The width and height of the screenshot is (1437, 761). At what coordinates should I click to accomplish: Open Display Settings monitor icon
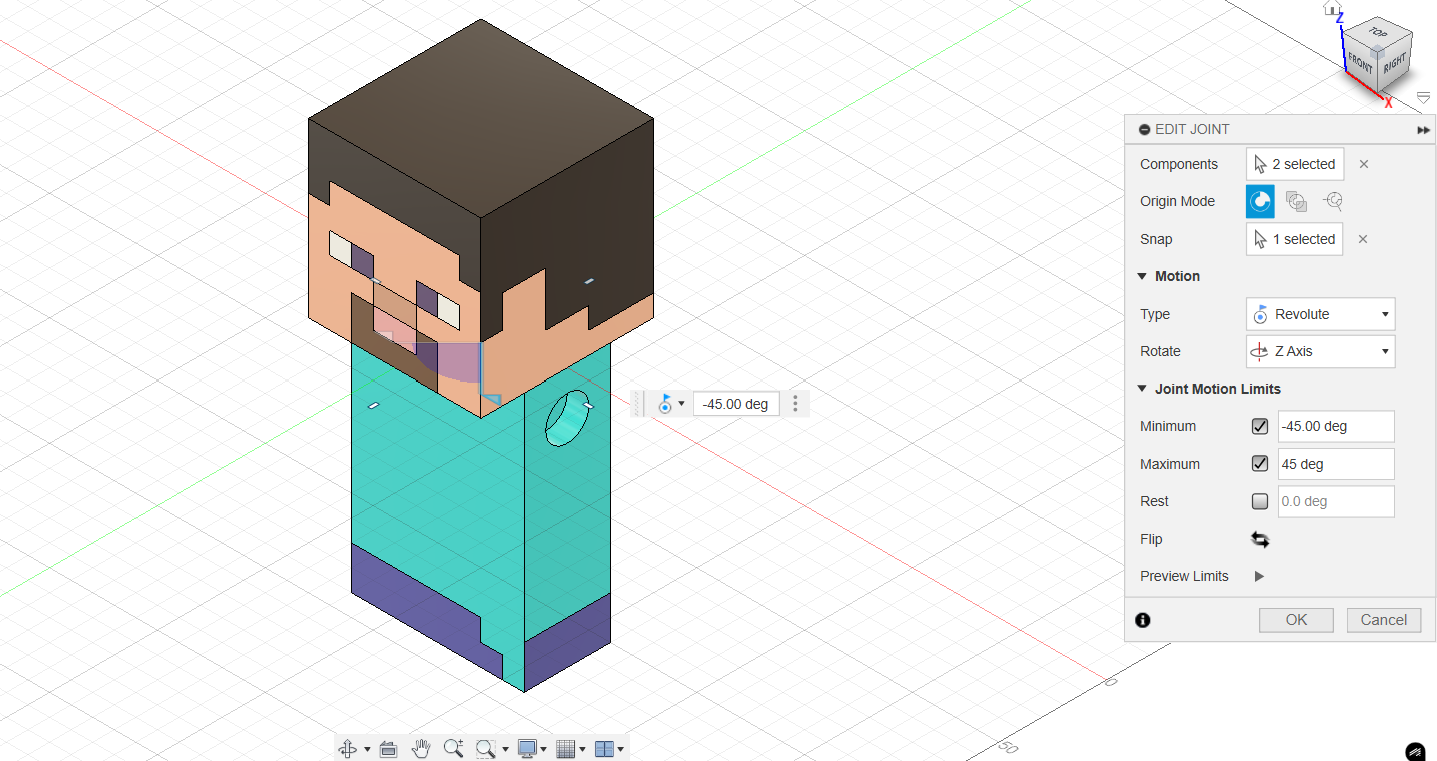(528, 748)
